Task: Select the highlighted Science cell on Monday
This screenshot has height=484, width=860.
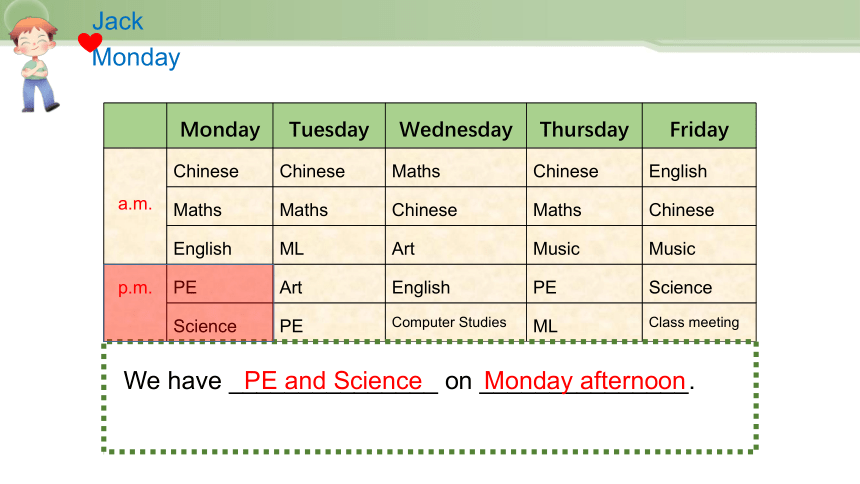Action: pos(220,322)
